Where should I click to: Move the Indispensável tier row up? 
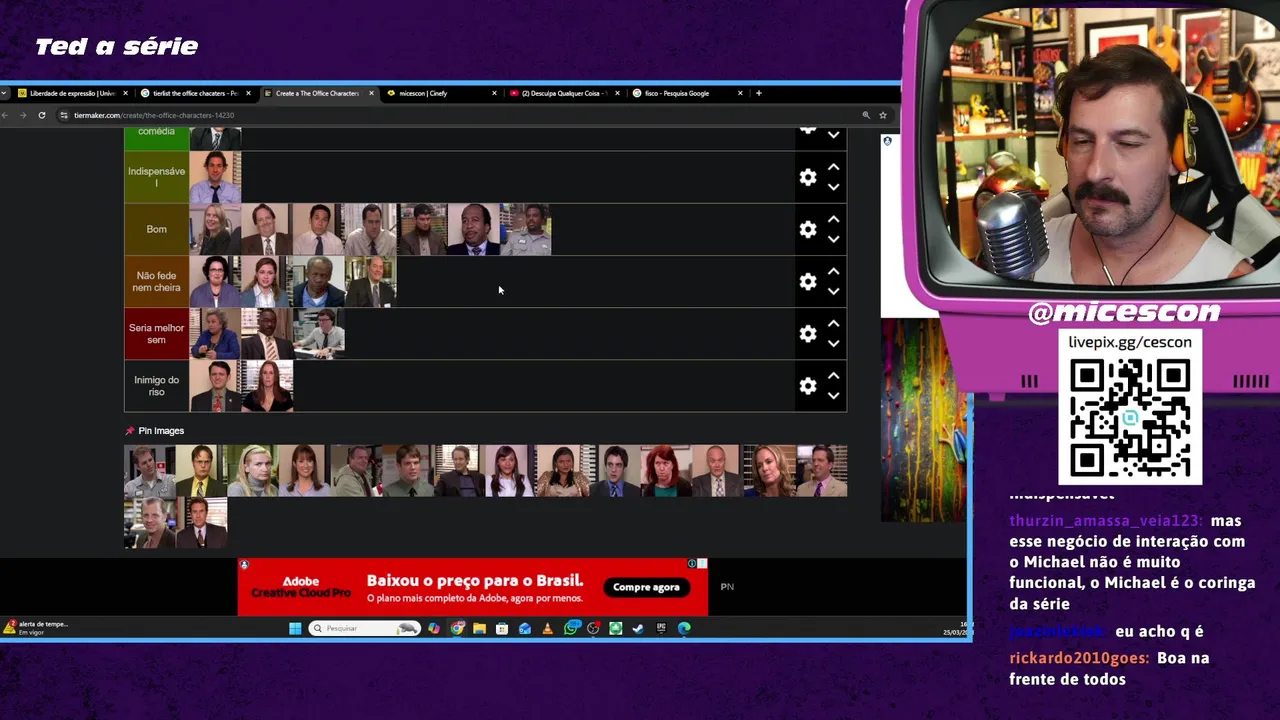[x=833, y=167]
